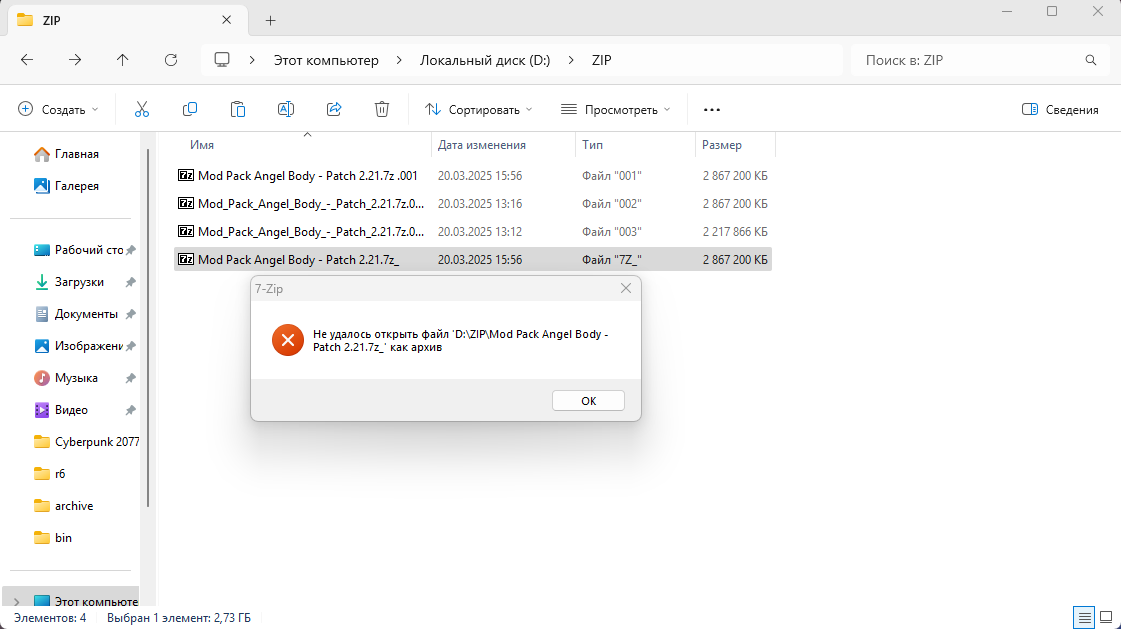Switch to details list view layout

1083,617
